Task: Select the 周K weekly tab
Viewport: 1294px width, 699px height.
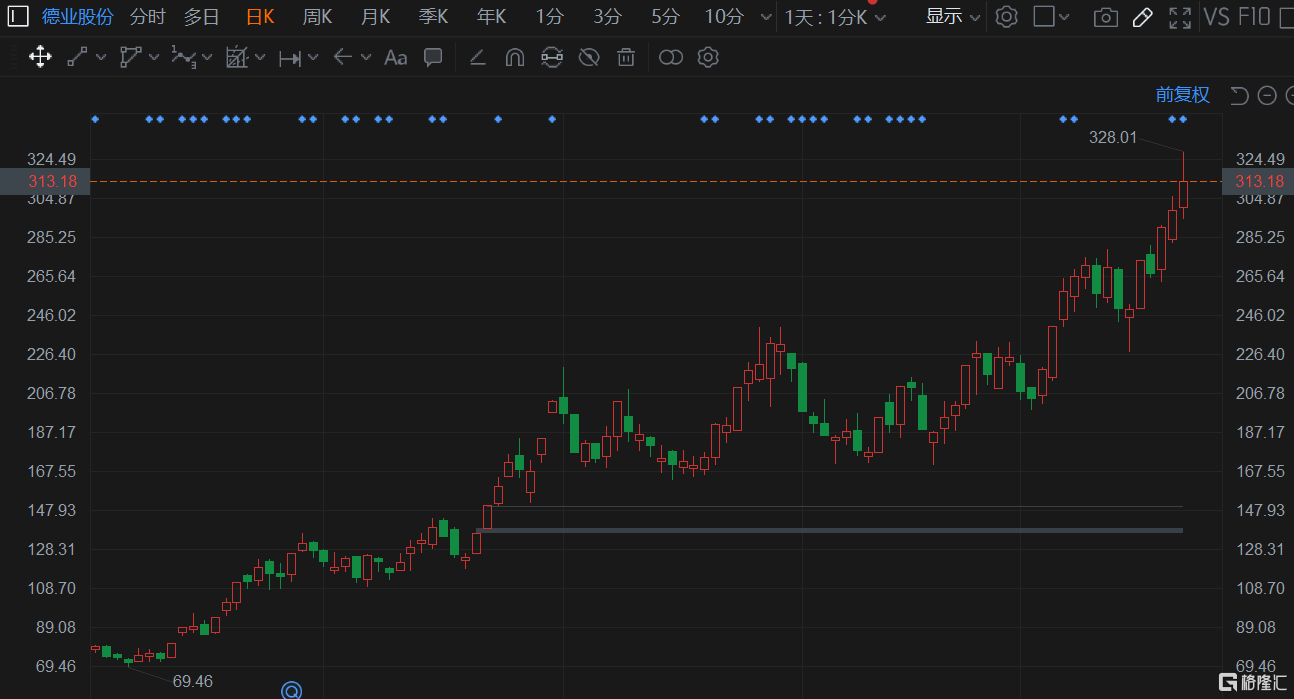Action: click(318, 17)
